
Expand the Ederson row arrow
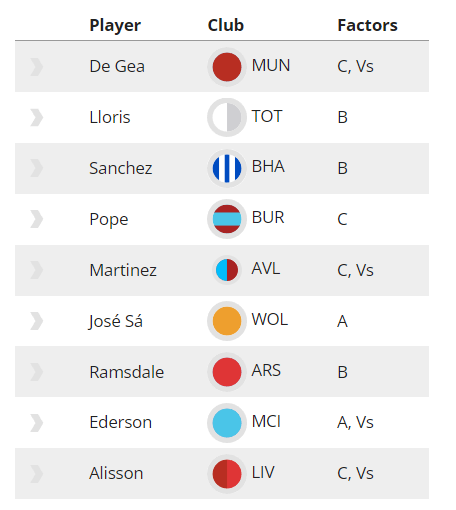[x=36, y=423]
